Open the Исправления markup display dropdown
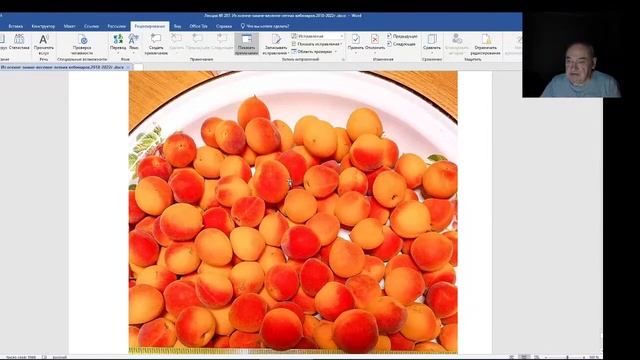 tap(318, 36)
